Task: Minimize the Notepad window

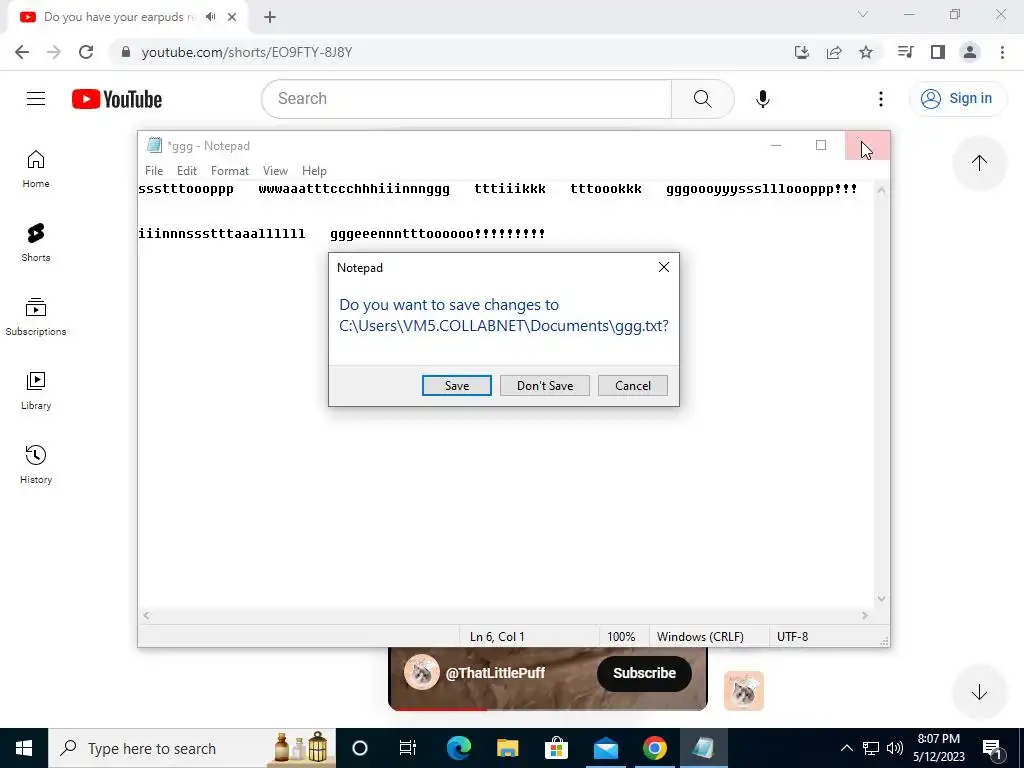Action: click(776, 145)
